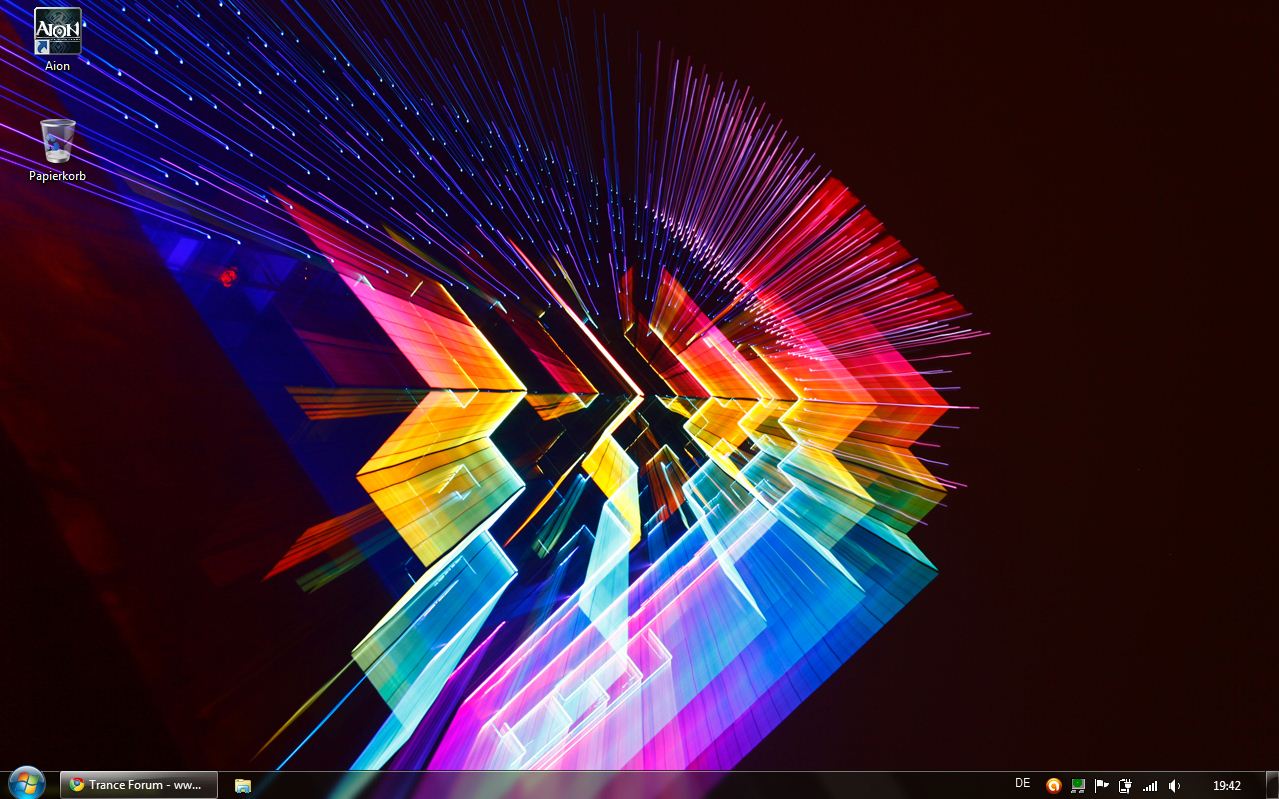Screen dimensions: 1279x799
Task: Click the Aion text label
Action: tap(57, 66)
